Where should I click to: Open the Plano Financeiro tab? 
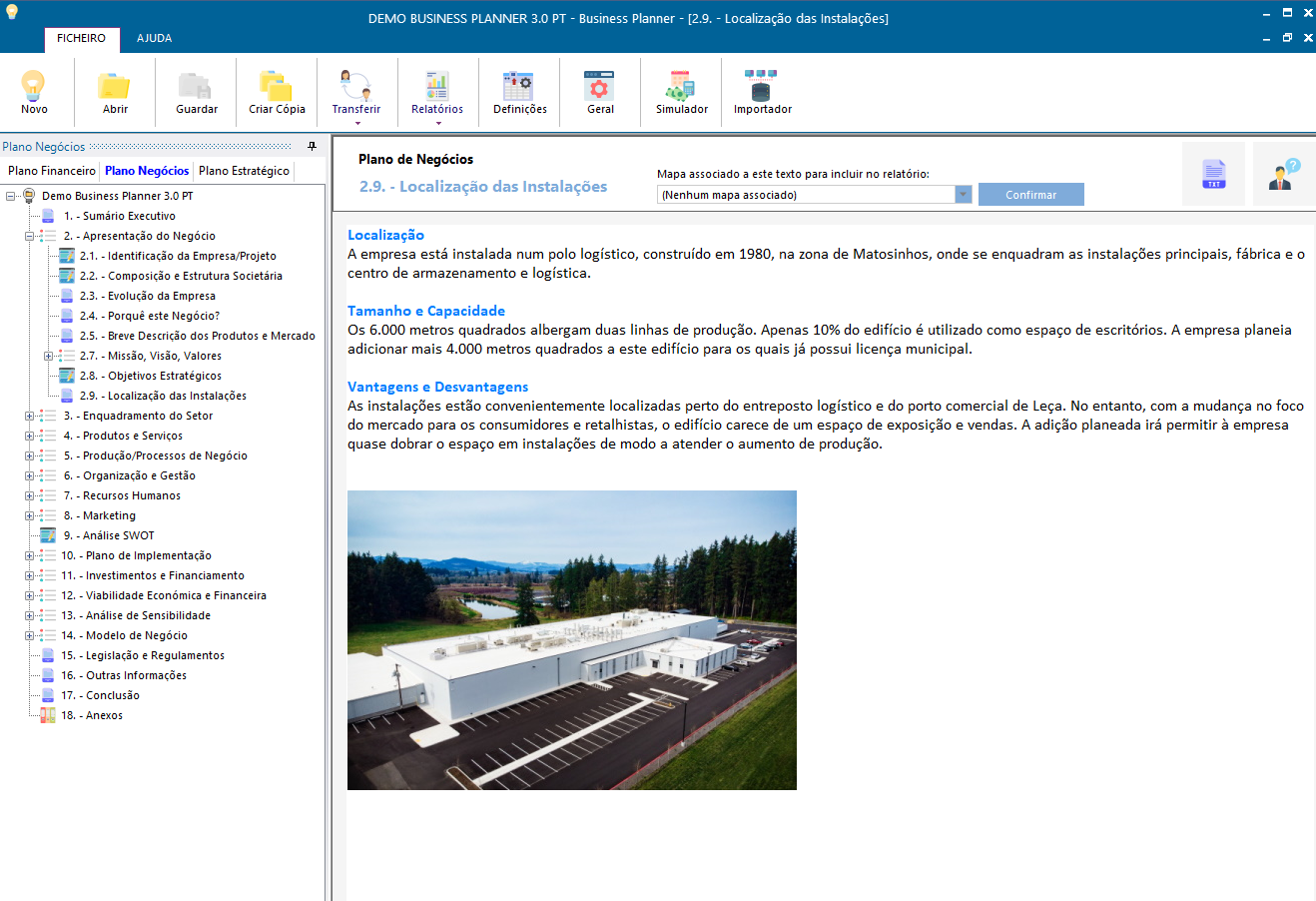click(52, 171)
